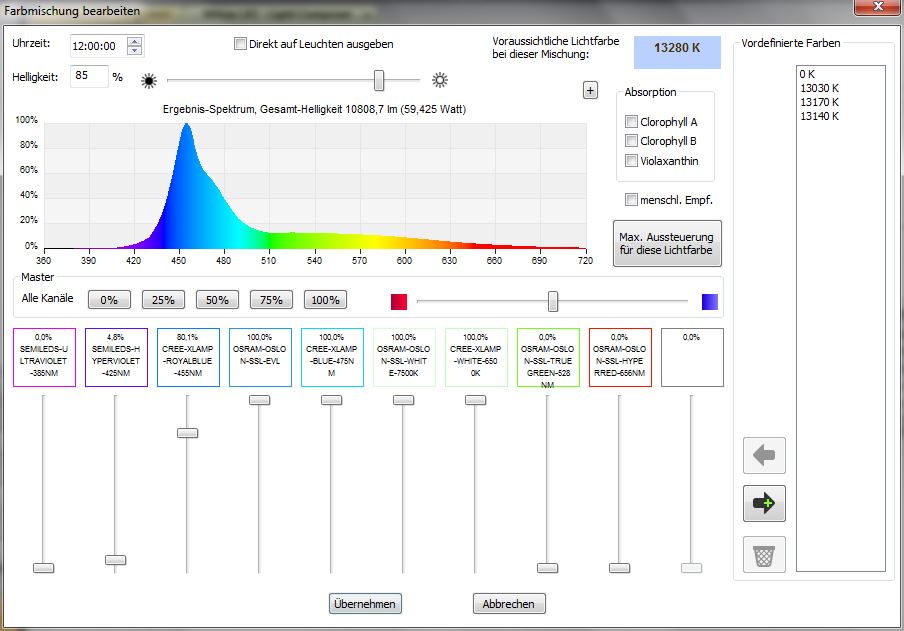This screenshot has width=904, height=631.
Task: Click the green plus arrow add-color icon
Action: click(x=764, y=504)
